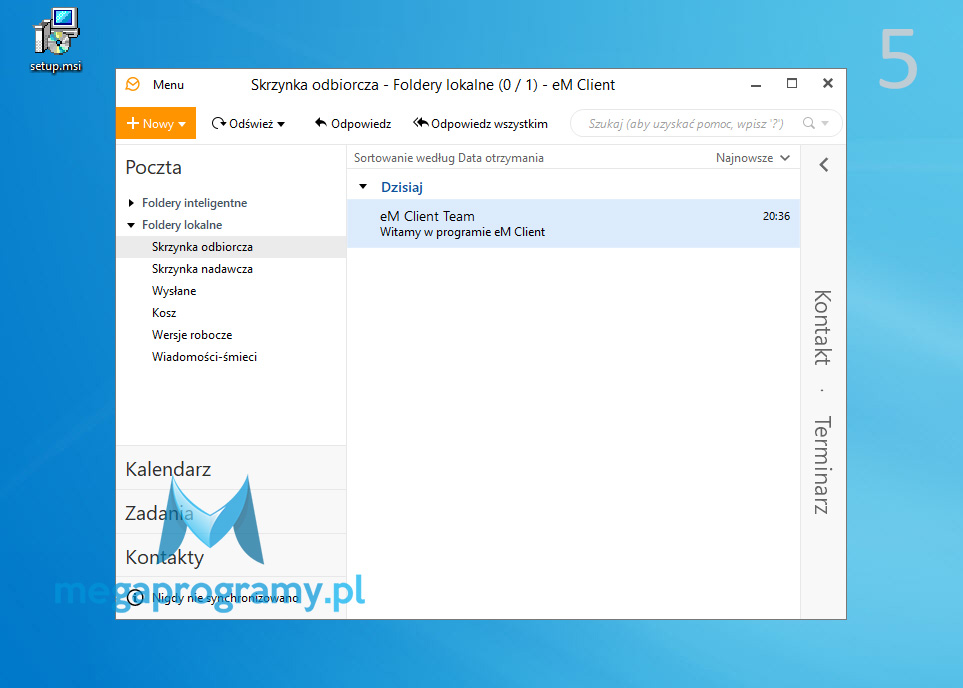Screen dimensions: 963x688
Task: Expand Foldery inteligentne tree arrow
Action: click(x=131, y=203)
